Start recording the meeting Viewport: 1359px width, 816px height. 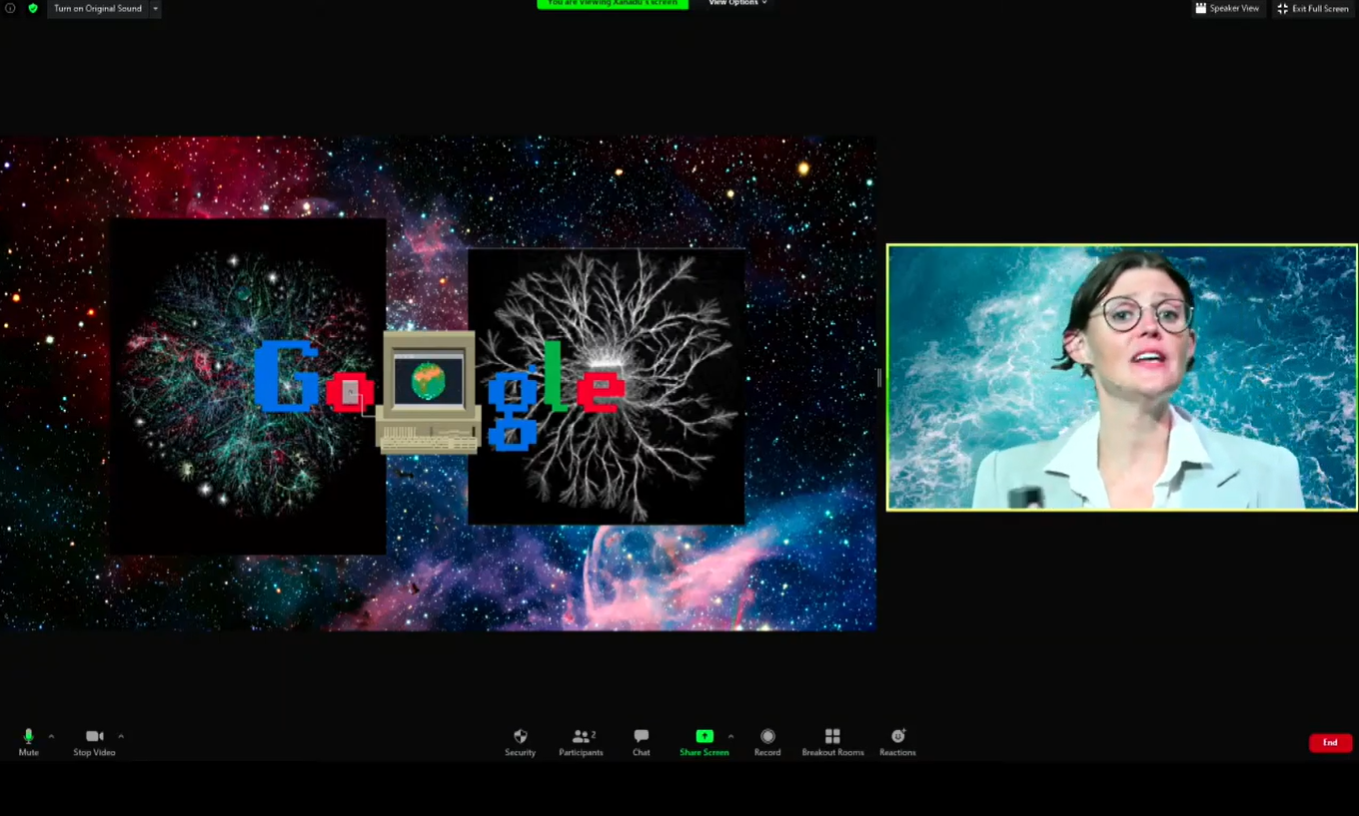(767, 742)
